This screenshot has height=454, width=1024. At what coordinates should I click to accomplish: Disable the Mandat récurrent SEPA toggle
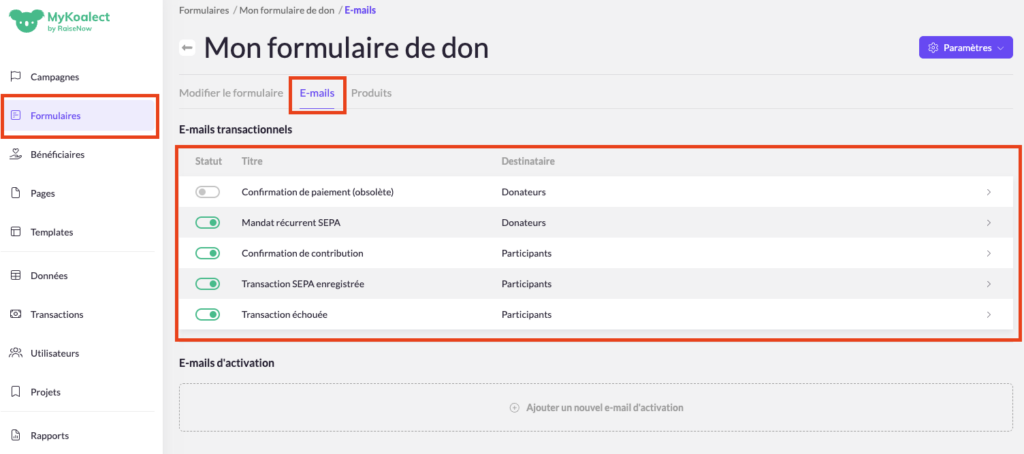(207, 223)
